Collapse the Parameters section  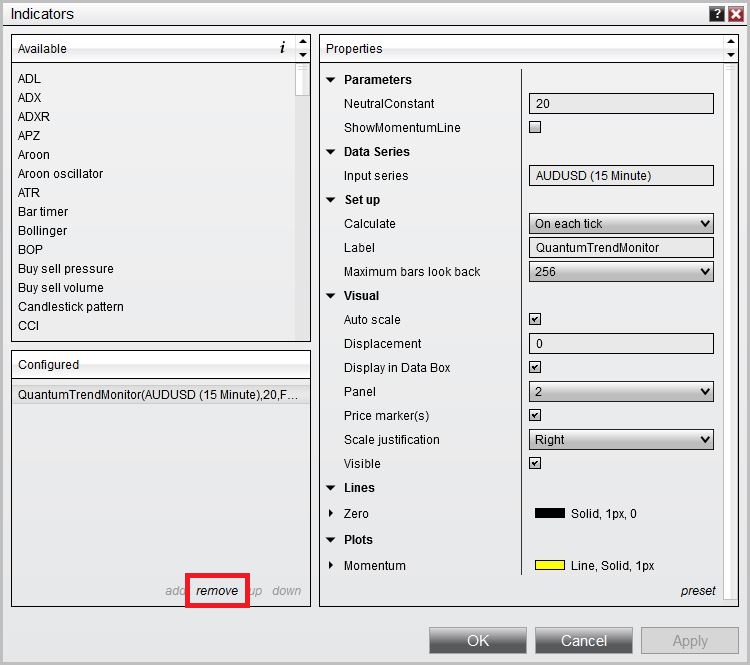[x=331, y=79]
